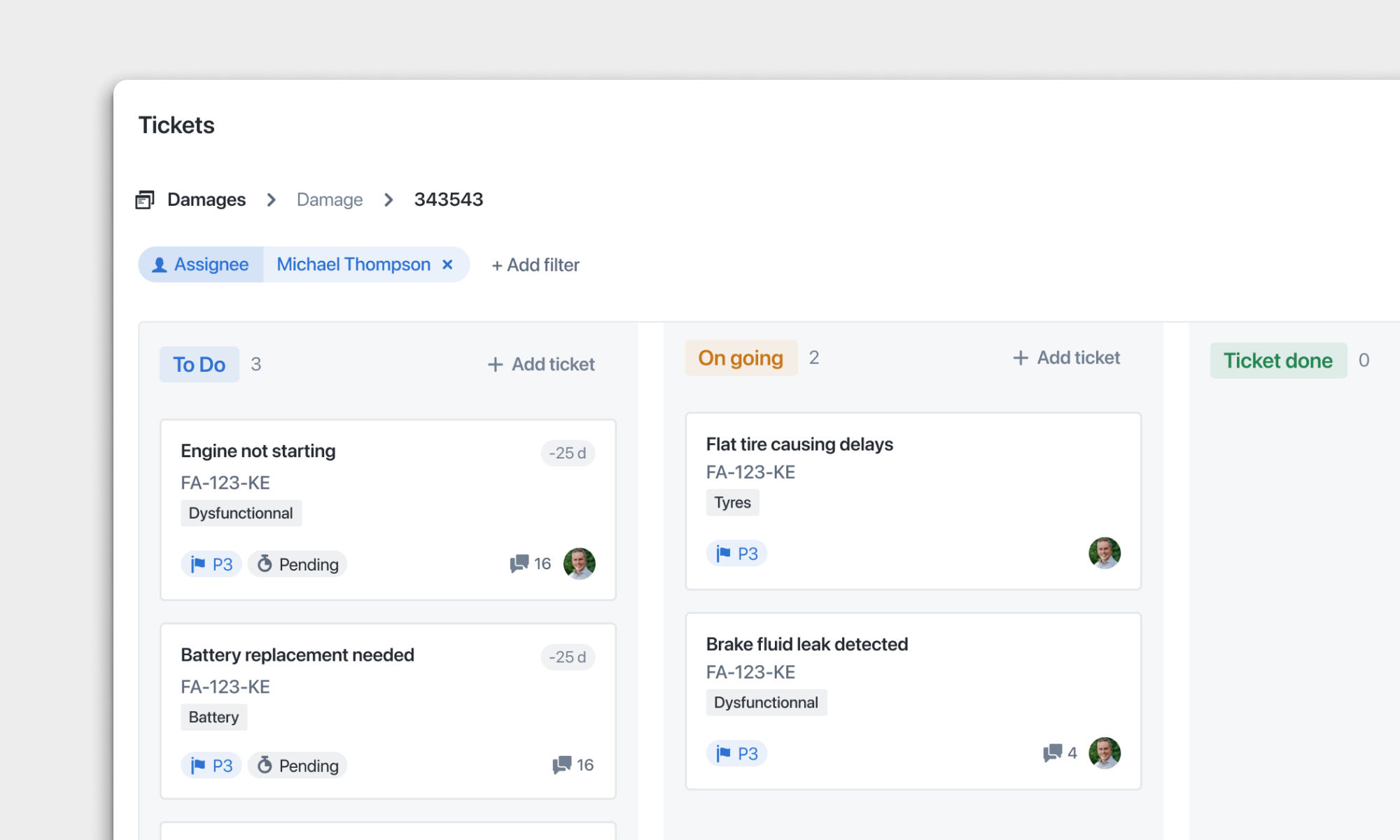Viewport: 1400px width, 840px height.
Task: Click P3 priority flag on Battery replacement
Action: click(211, 765)
